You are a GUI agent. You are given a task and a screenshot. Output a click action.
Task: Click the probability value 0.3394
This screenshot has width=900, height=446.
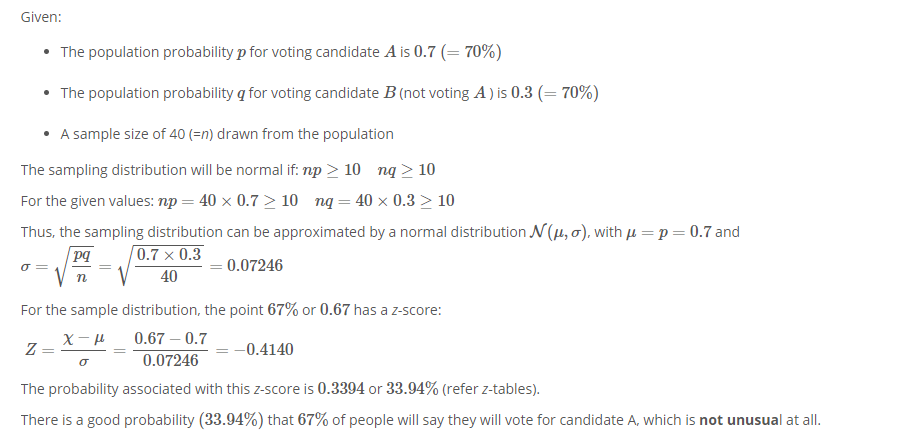[341, 389]
